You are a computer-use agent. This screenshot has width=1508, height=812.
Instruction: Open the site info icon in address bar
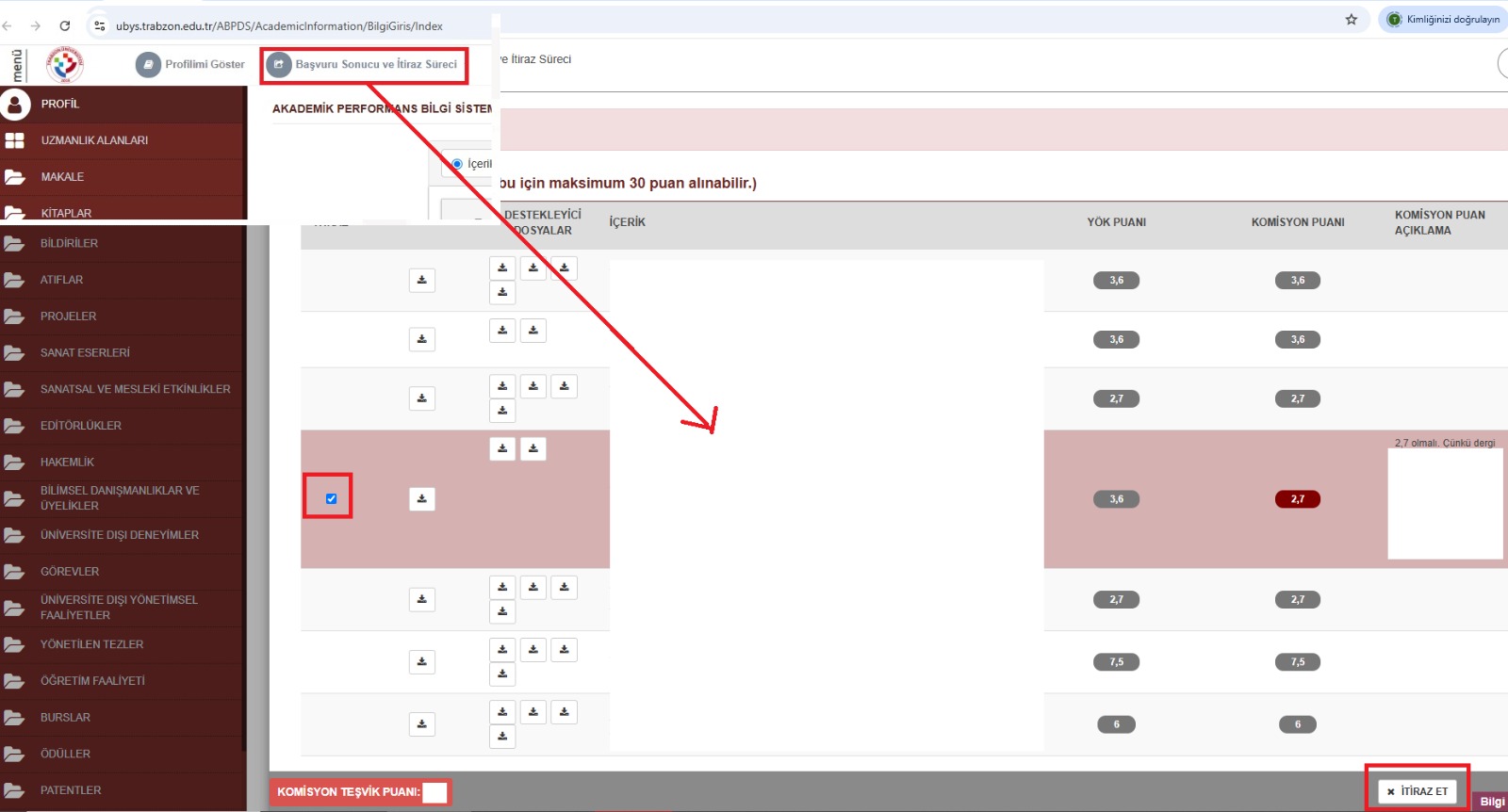(100, 25)
